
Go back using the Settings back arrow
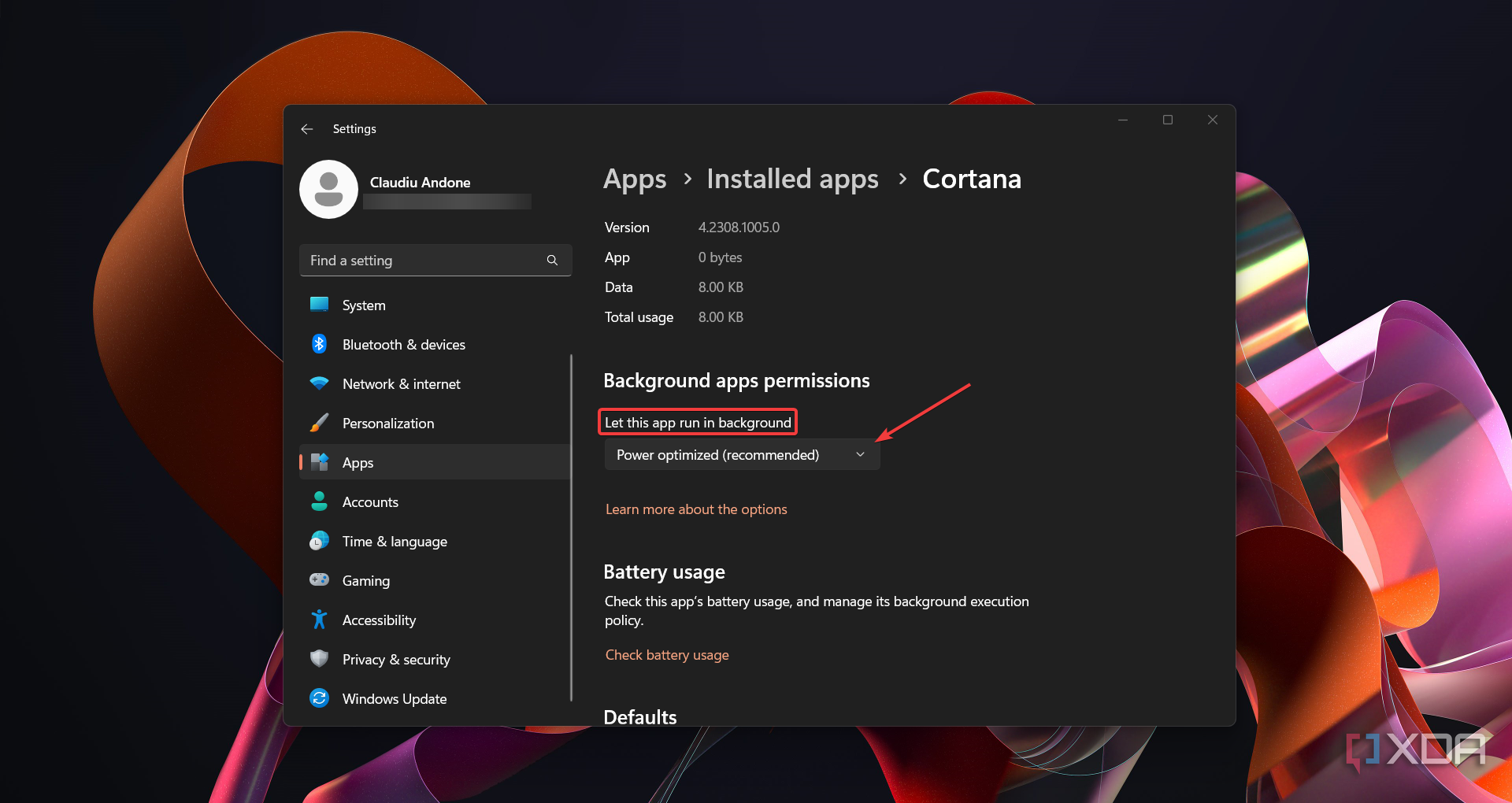[x=307, y=129]
